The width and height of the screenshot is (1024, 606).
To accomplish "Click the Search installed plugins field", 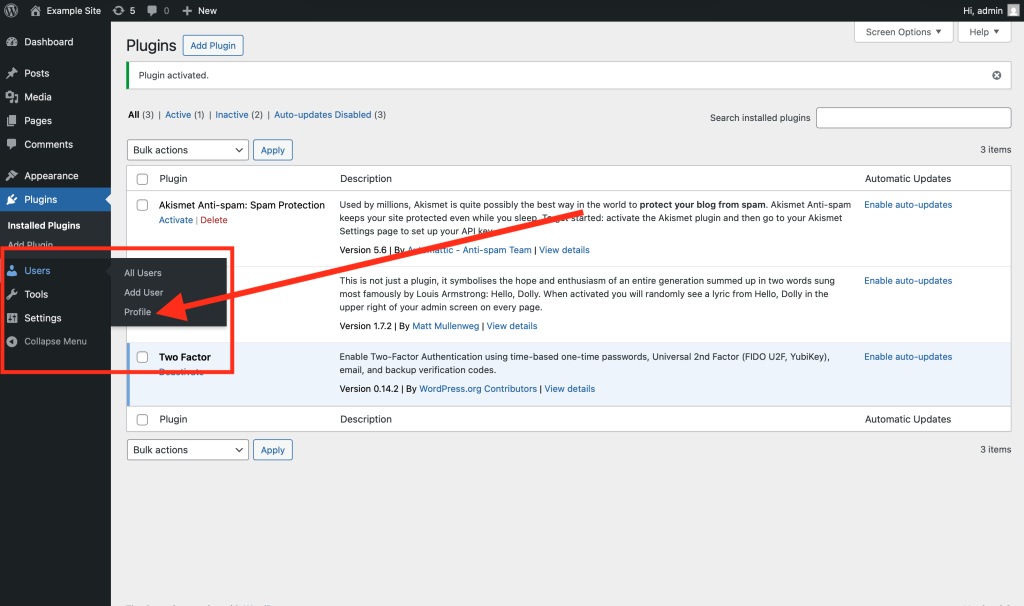I will (x=913, y=118).
